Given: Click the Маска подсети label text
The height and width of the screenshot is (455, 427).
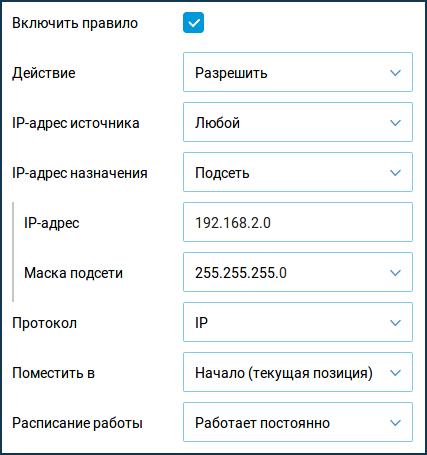Looking at the screenshot, I should tap(74, 273).
